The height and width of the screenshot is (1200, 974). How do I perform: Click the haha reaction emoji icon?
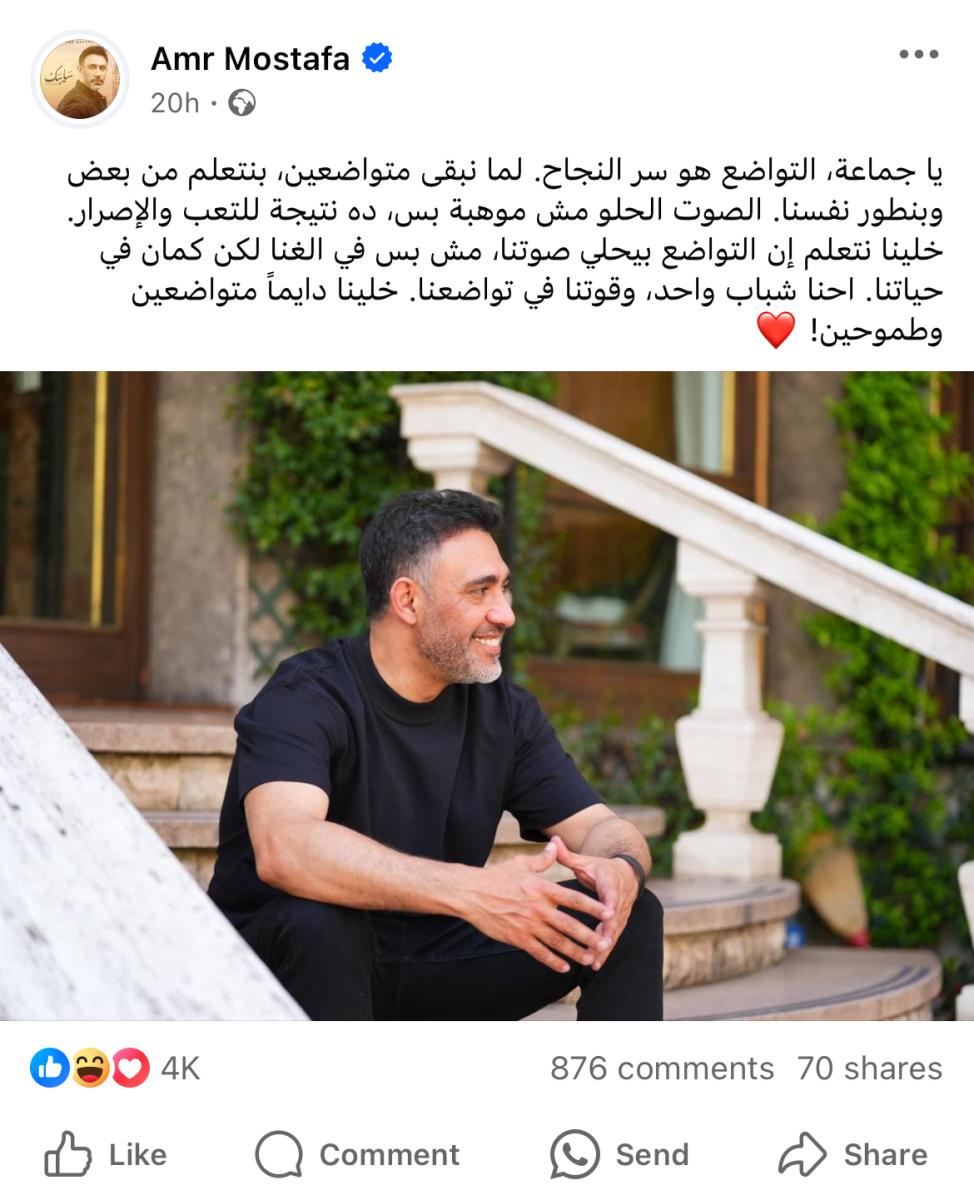click(90, 1068)
